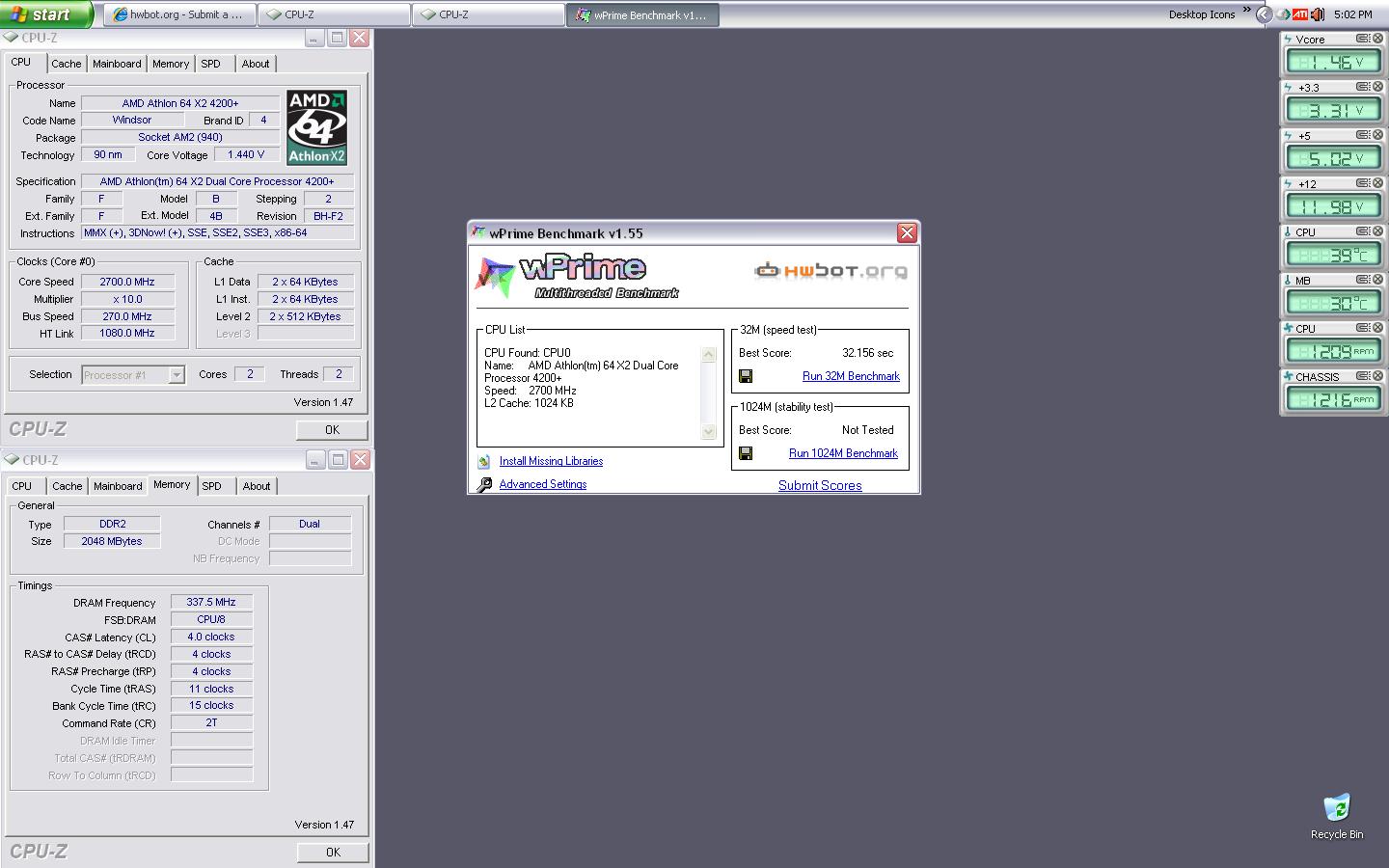Expand the Desktop Icons toolbar chevron
Image resolution: width=1389 pixels, height=868 pixels.
click(1245, 11)
